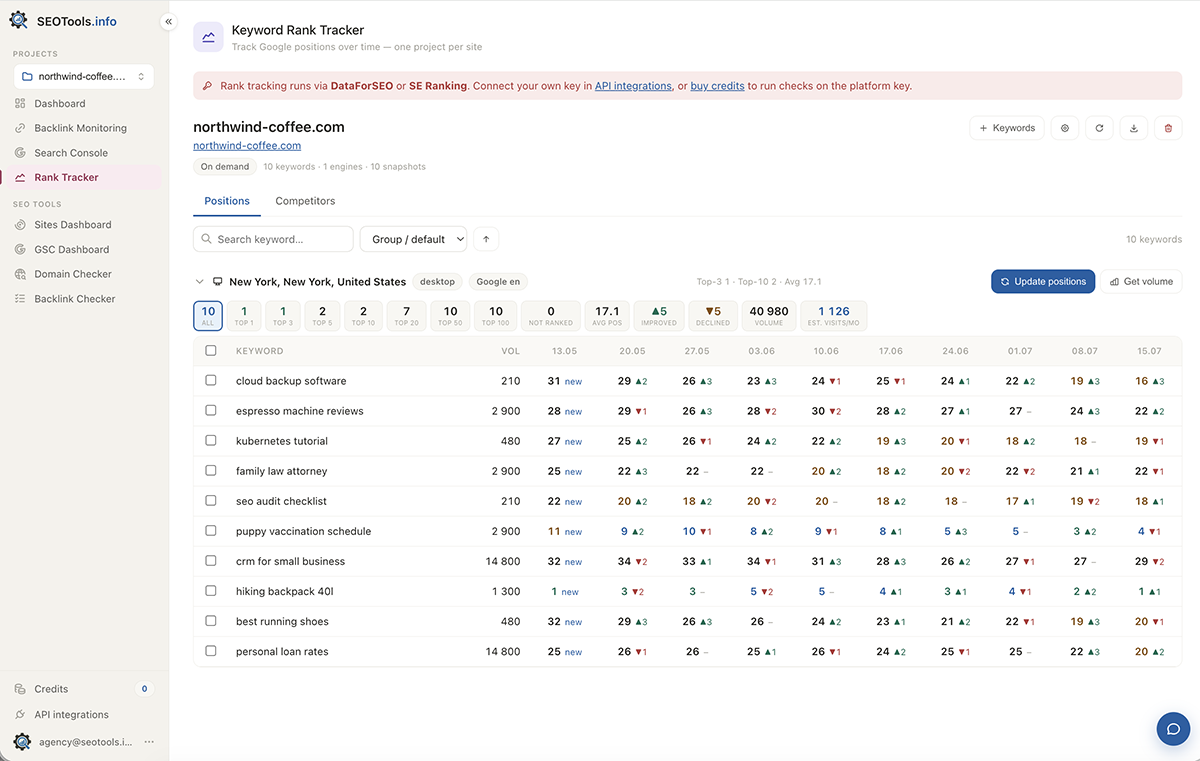Check the hiking backpack 40l row
1200x761 pixels.
(210, 591)
